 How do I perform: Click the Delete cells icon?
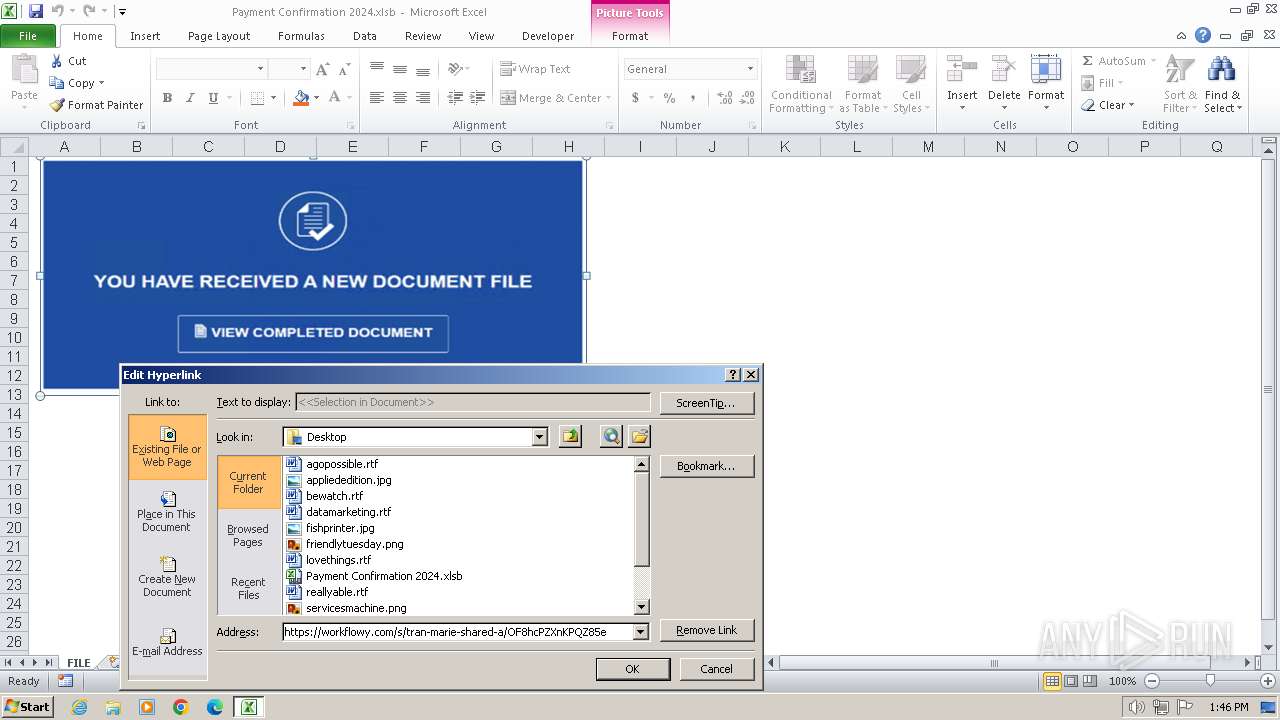point(1004,70)
